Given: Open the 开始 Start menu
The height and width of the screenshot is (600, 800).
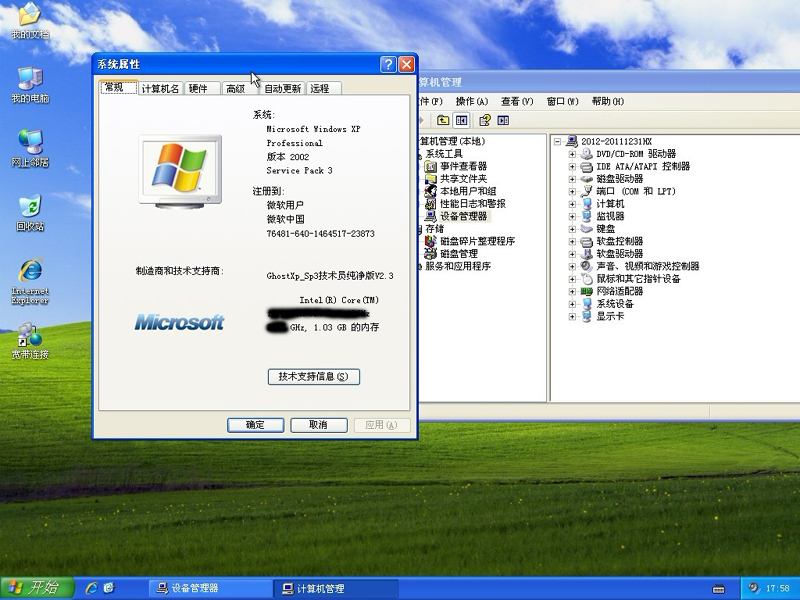Looking at the screenshot, I should (36, 588).
